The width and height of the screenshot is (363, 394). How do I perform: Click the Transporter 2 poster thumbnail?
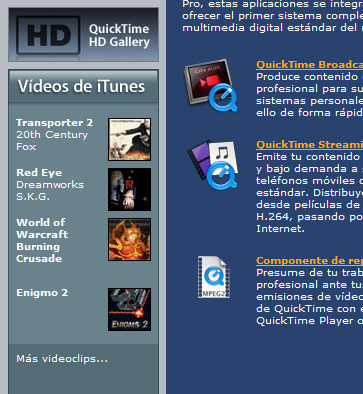tap(129, 139)
